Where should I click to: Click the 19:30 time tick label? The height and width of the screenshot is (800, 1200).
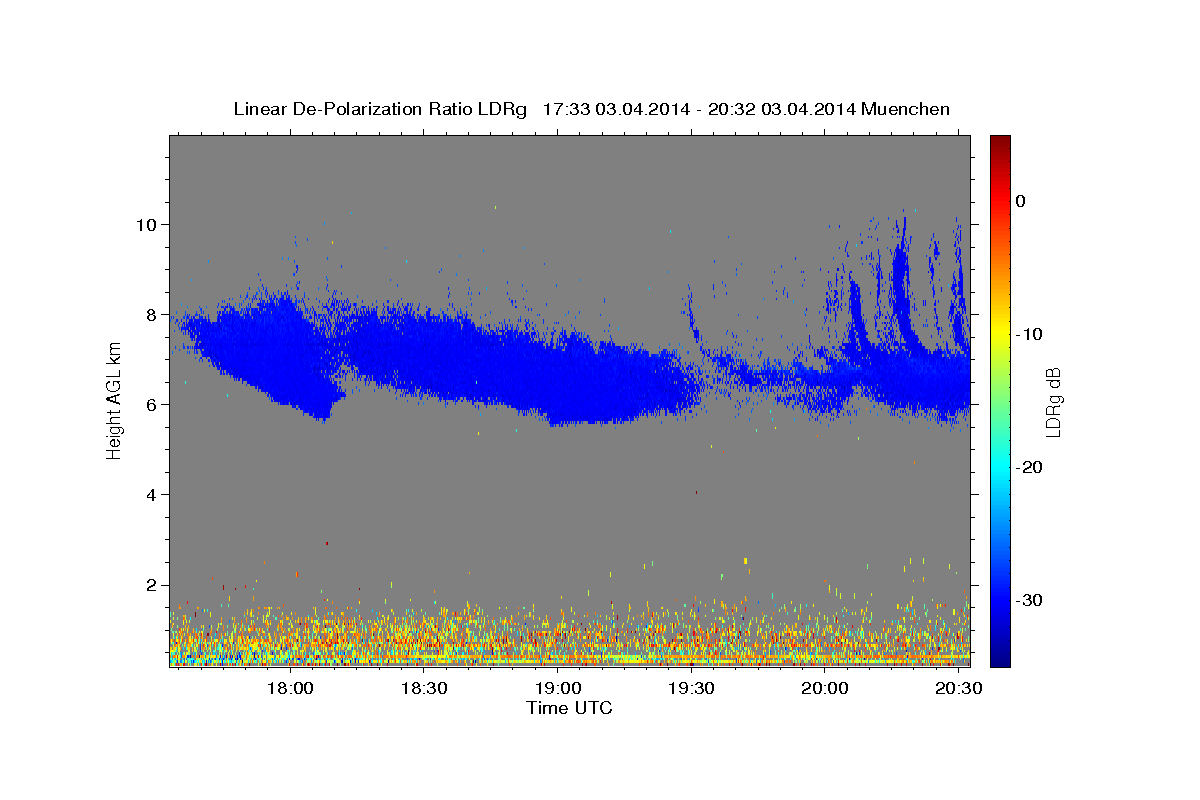coord(691,689)
